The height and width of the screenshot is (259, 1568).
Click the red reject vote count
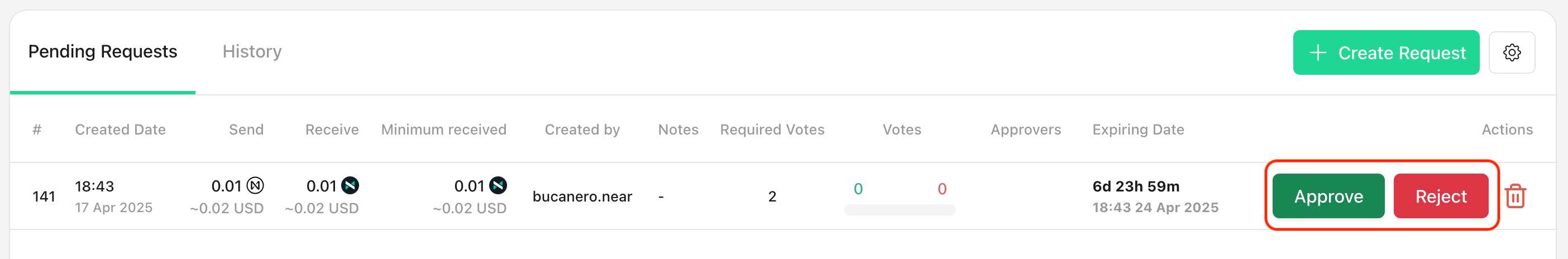click(941, 189)
